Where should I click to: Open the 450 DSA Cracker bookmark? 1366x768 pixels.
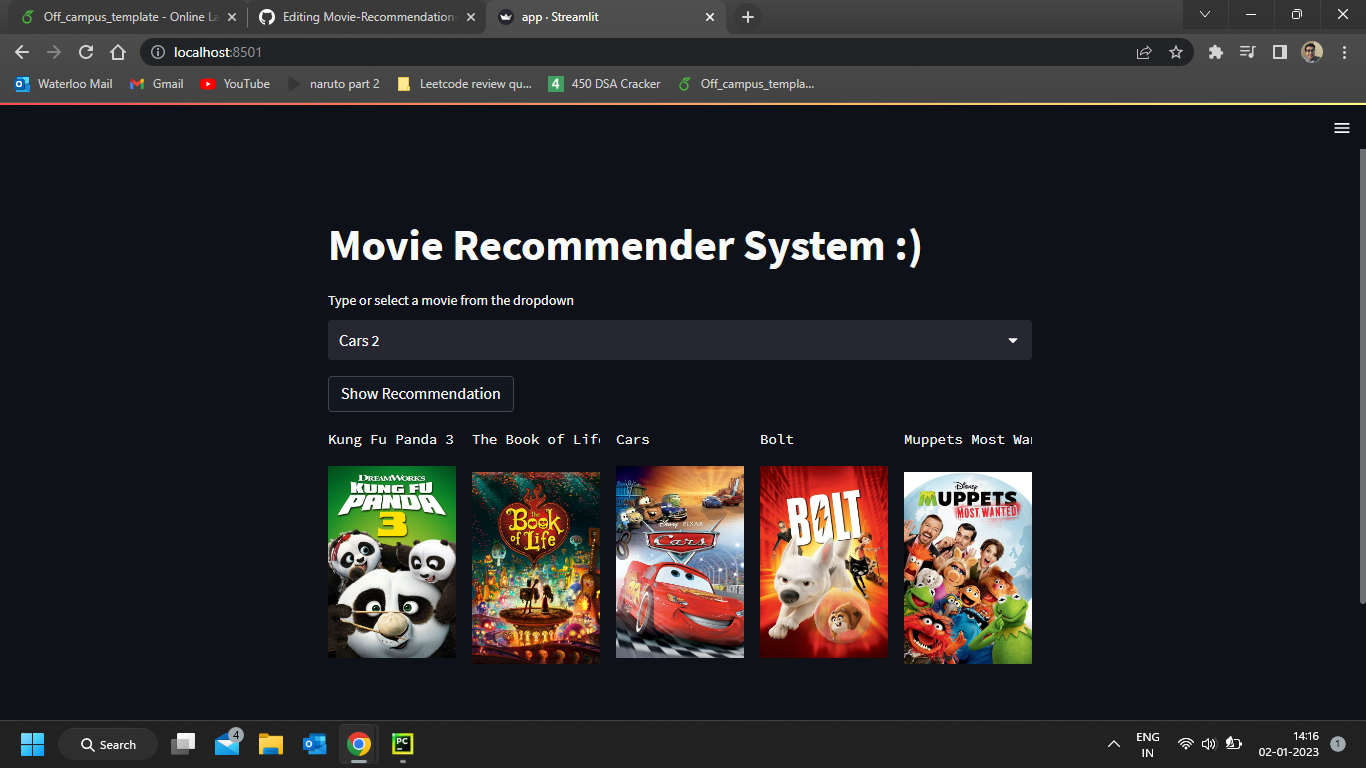pyautogui.click(x=605, y=84)
